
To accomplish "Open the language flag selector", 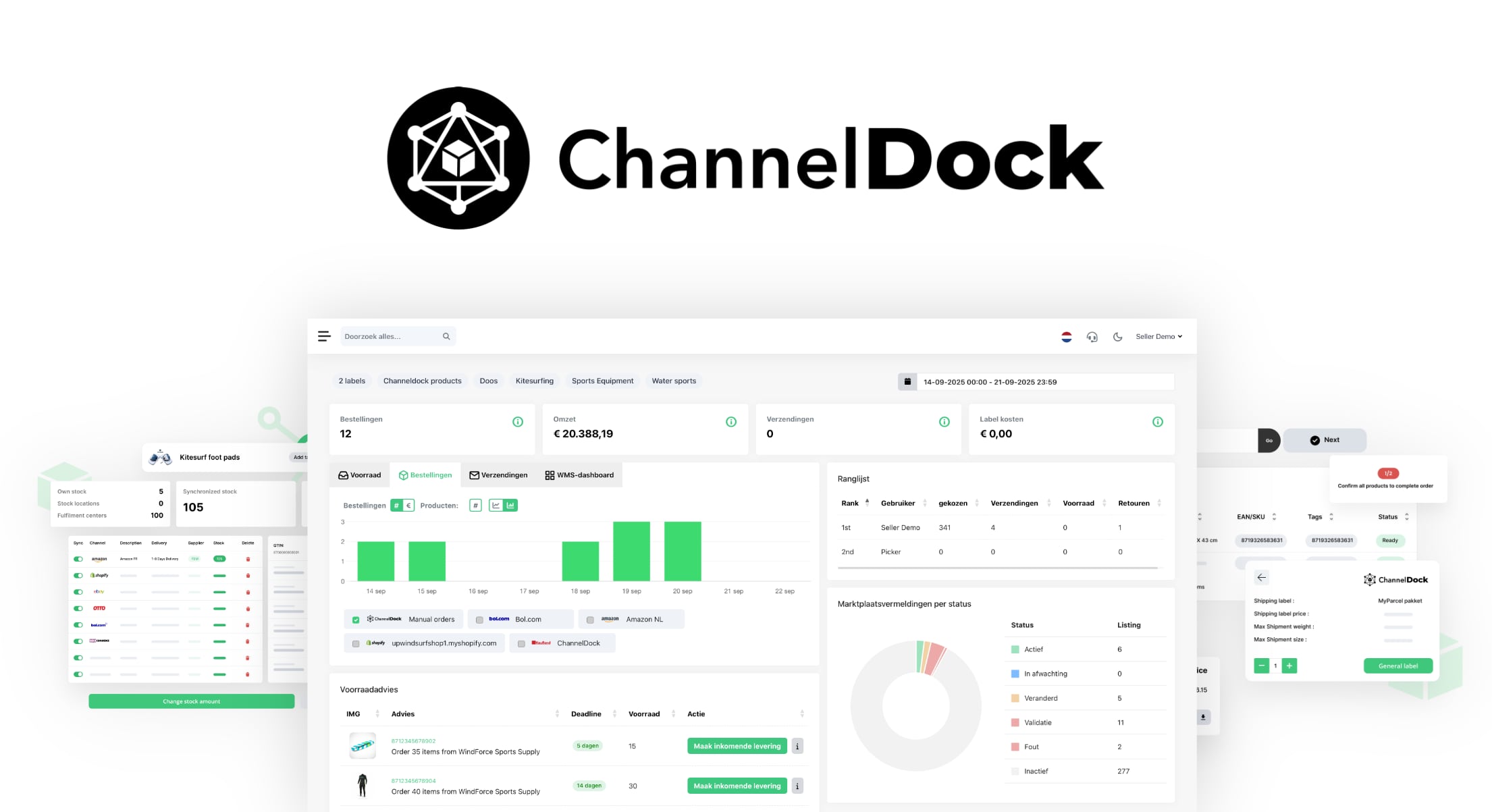I will 1066,337.
